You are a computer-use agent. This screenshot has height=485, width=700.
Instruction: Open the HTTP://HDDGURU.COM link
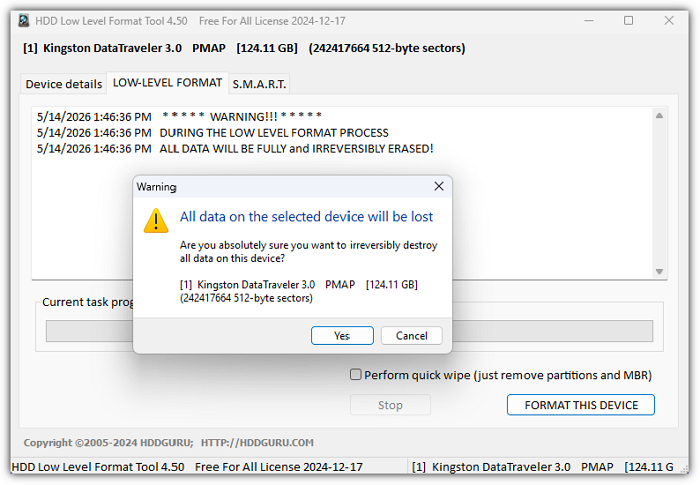click(x=257, y=443)
